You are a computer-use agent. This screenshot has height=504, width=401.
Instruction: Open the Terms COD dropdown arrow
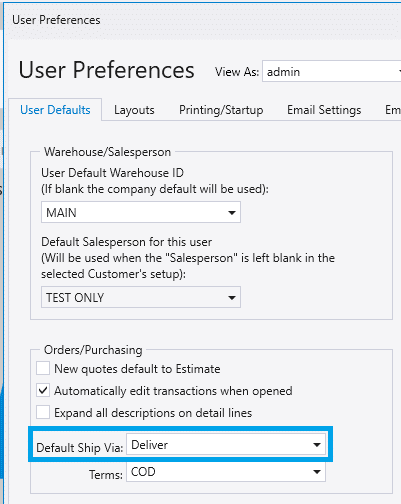click(317, 472)
